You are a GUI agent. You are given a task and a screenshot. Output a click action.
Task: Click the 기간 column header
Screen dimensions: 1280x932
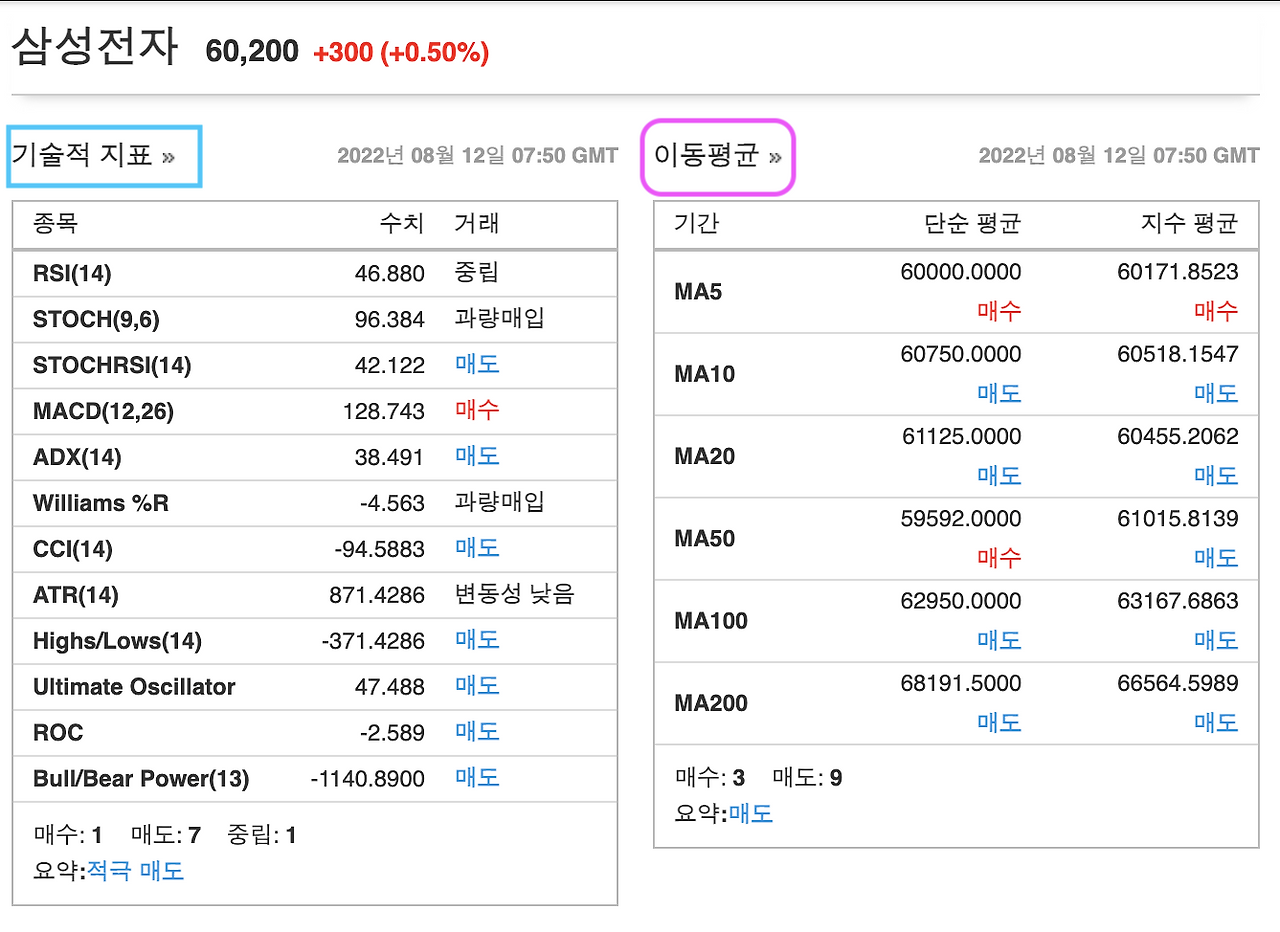click(697, 223)
